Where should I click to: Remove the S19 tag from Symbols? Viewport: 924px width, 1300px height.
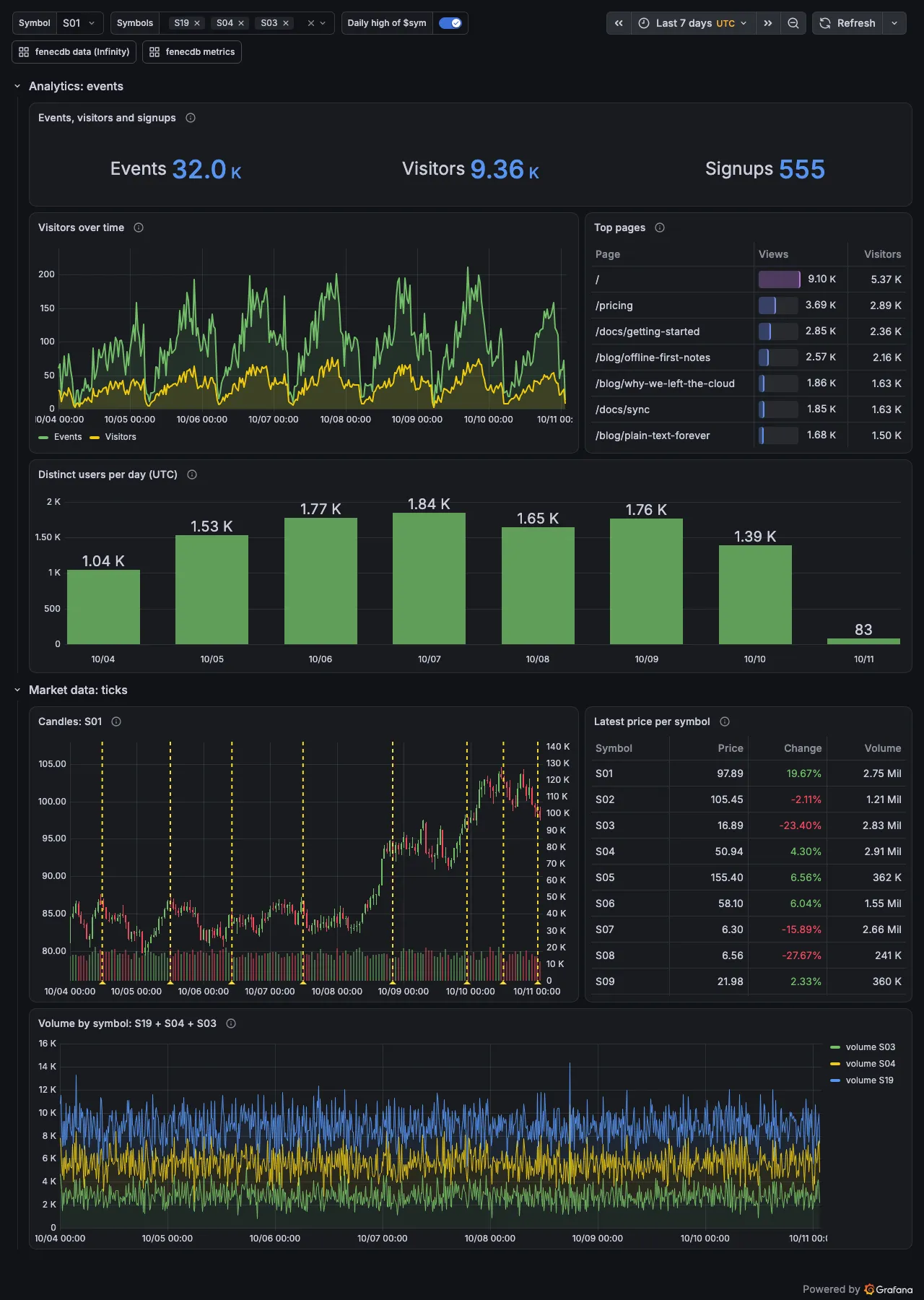(x=197, y=23)
